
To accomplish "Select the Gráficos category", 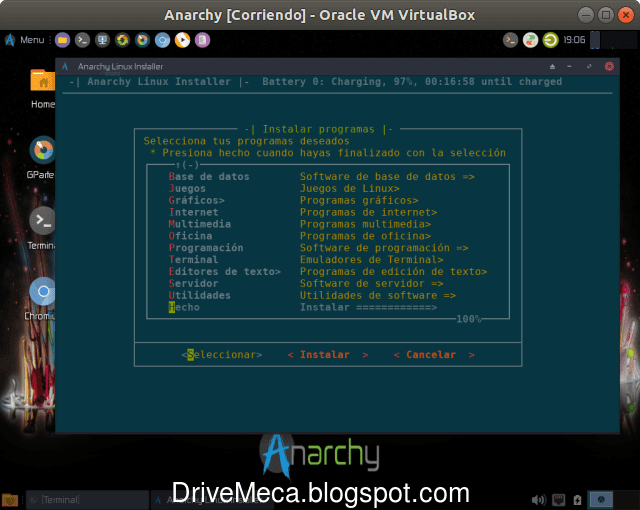I will click(x=197, y=200).
